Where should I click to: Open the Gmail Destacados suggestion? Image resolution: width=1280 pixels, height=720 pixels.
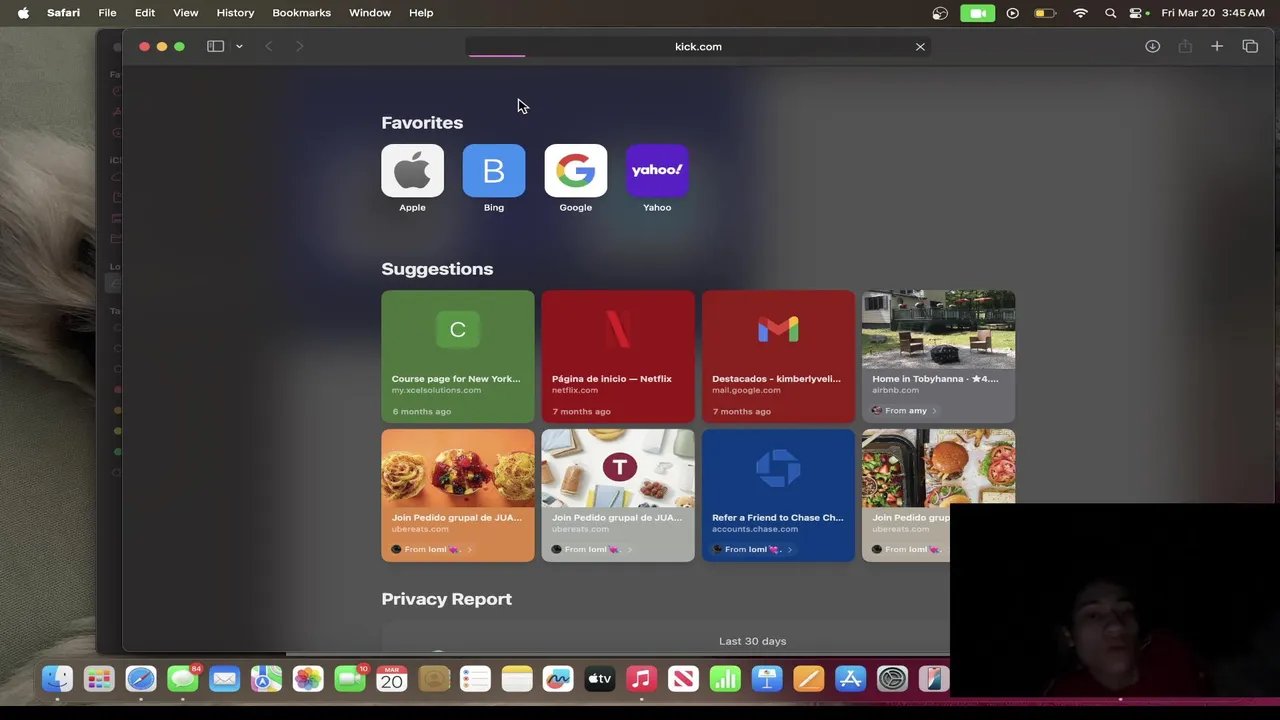pos(778,356)
